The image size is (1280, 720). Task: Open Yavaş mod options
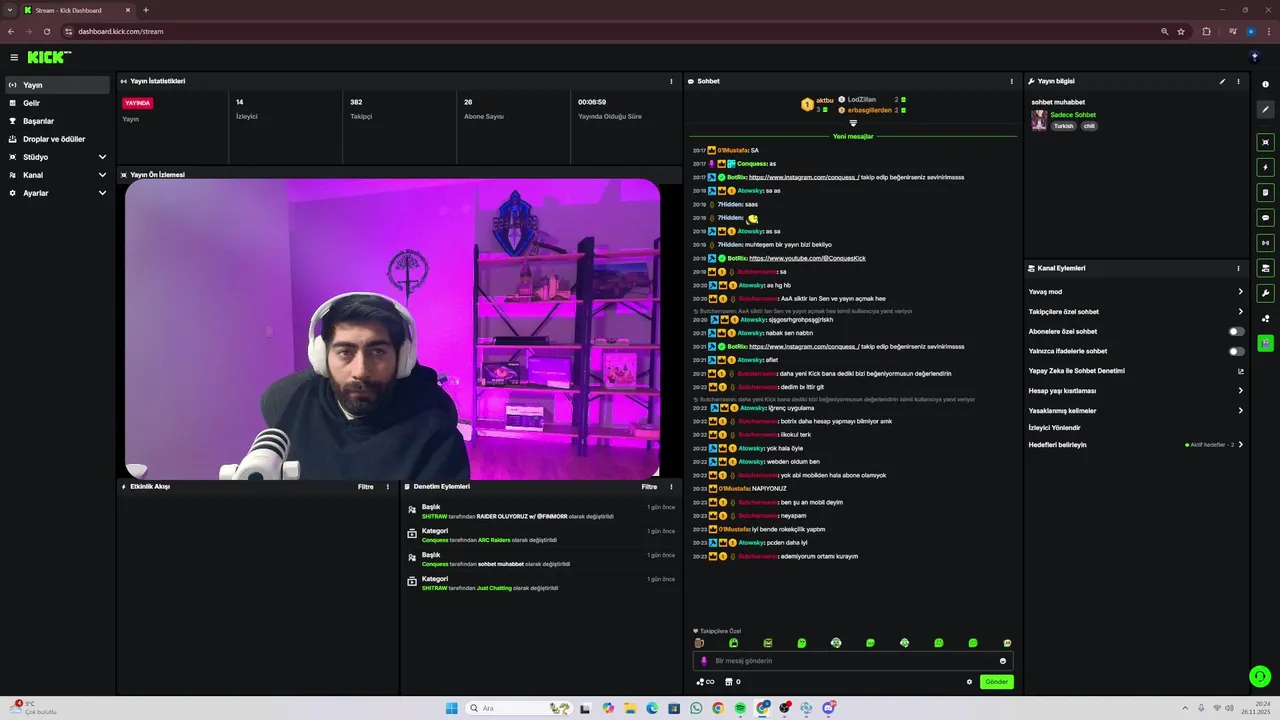(x=1136, y=292)
